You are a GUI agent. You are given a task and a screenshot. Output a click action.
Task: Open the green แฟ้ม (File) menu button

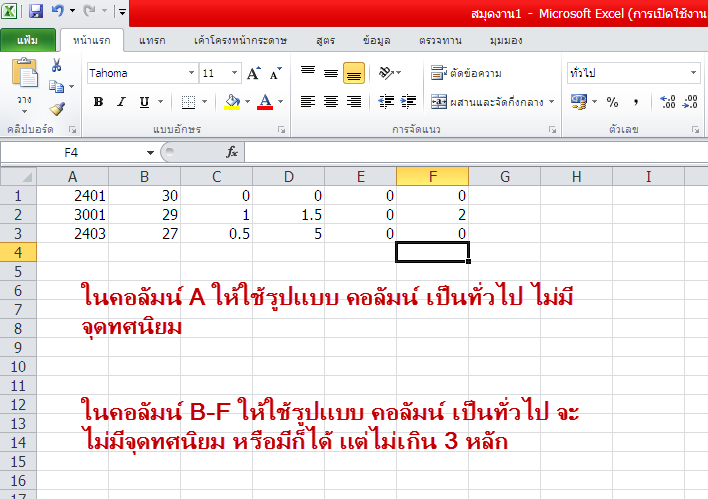tap(28, 41)
